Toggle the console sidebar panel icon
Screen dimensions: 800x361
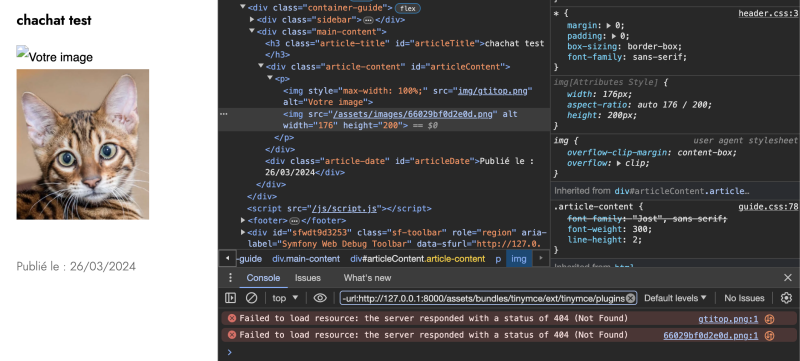pos(231,298)
